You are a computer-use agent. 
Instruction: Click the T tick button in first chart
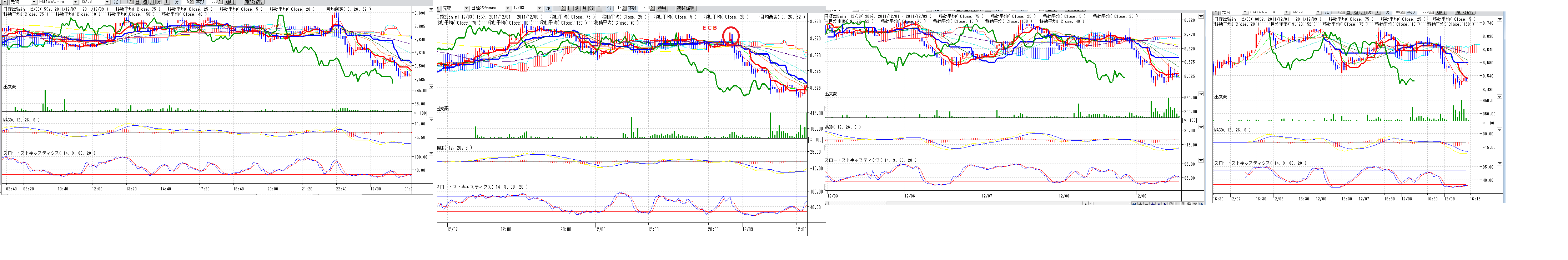pyautogui.click(x=167, y=2)
